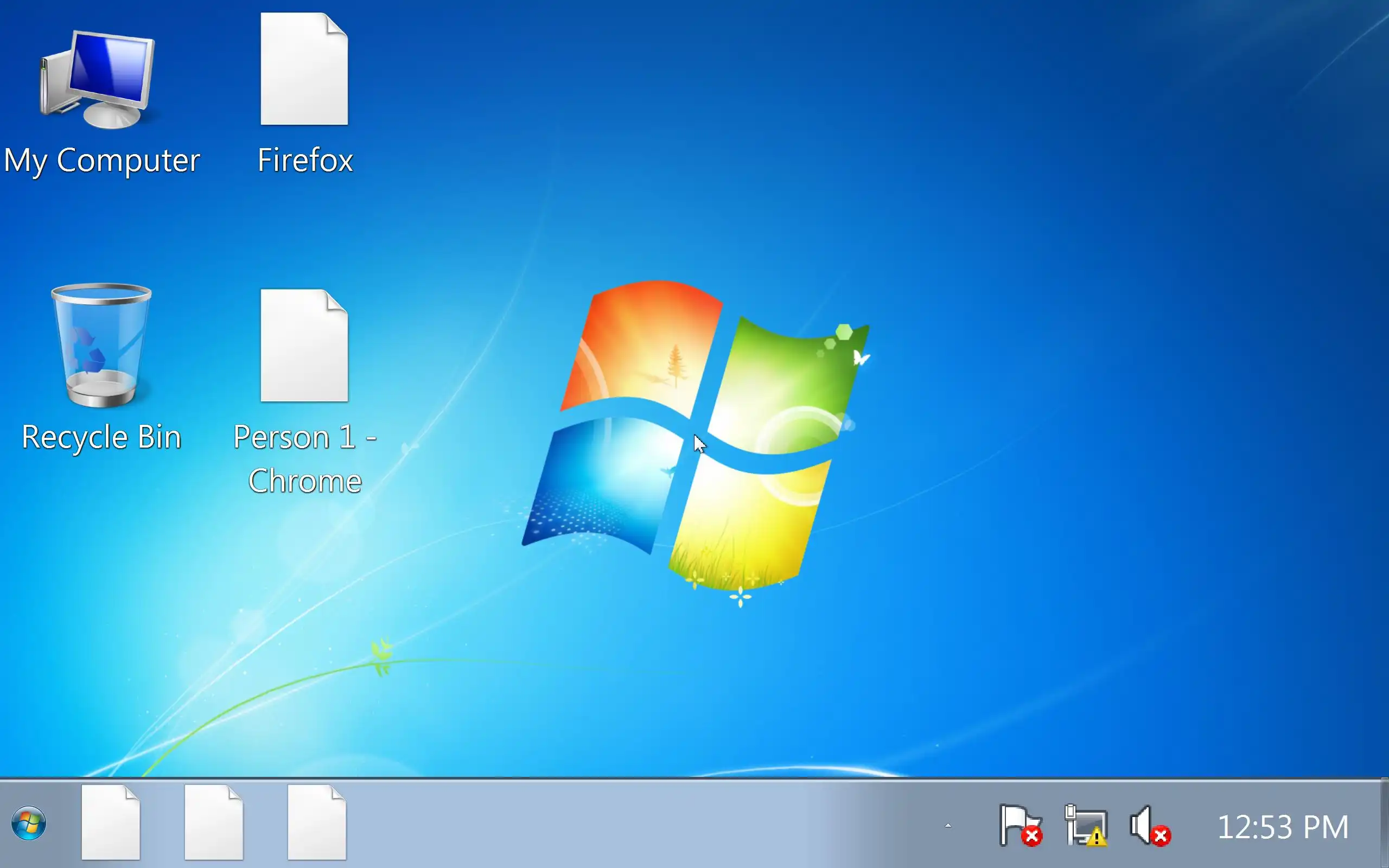1389x868 pixels.
Task: Click the "Firefox" label text
Action: 305,160
